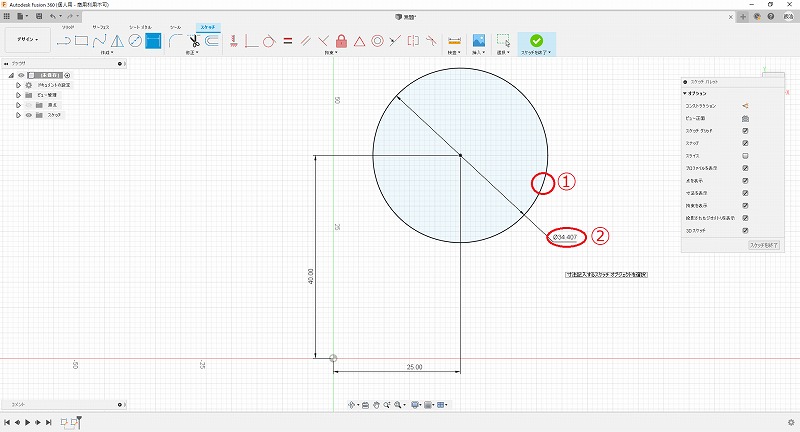The height and width of the screenshot is (432, 800).
Task: Select the Trim scissors tool
Action: point(196,41)
